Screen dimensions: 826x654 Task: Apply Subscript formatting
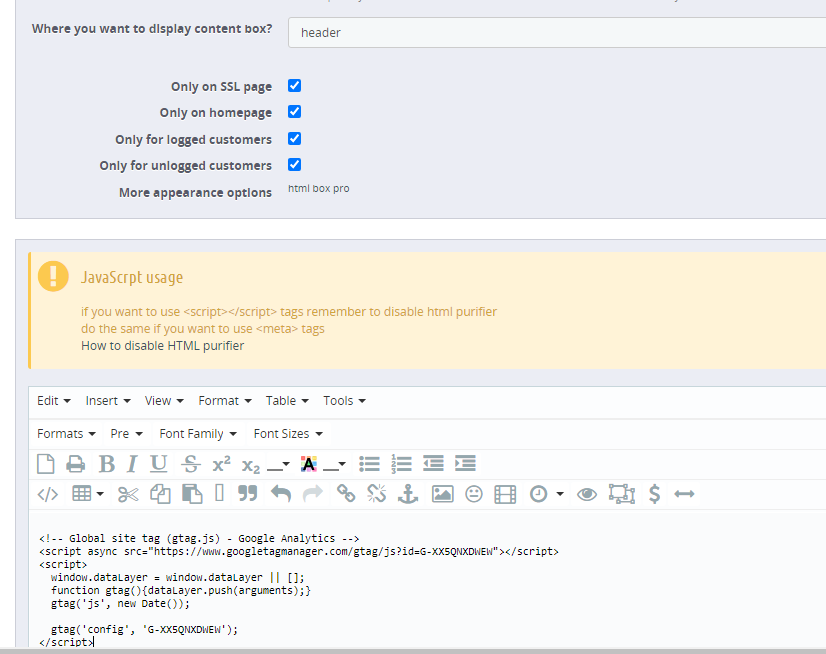pyautogui.click(x=251, y=466)
